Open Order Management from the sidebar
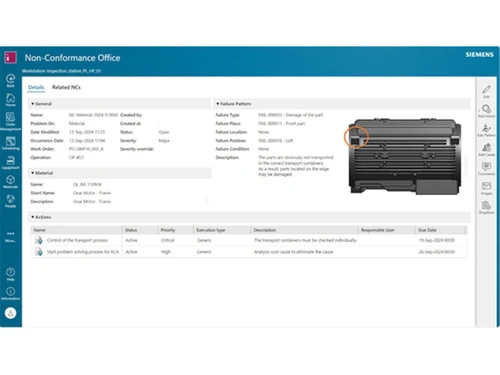Viewport: 500px width, 375px height. [10, 121]
